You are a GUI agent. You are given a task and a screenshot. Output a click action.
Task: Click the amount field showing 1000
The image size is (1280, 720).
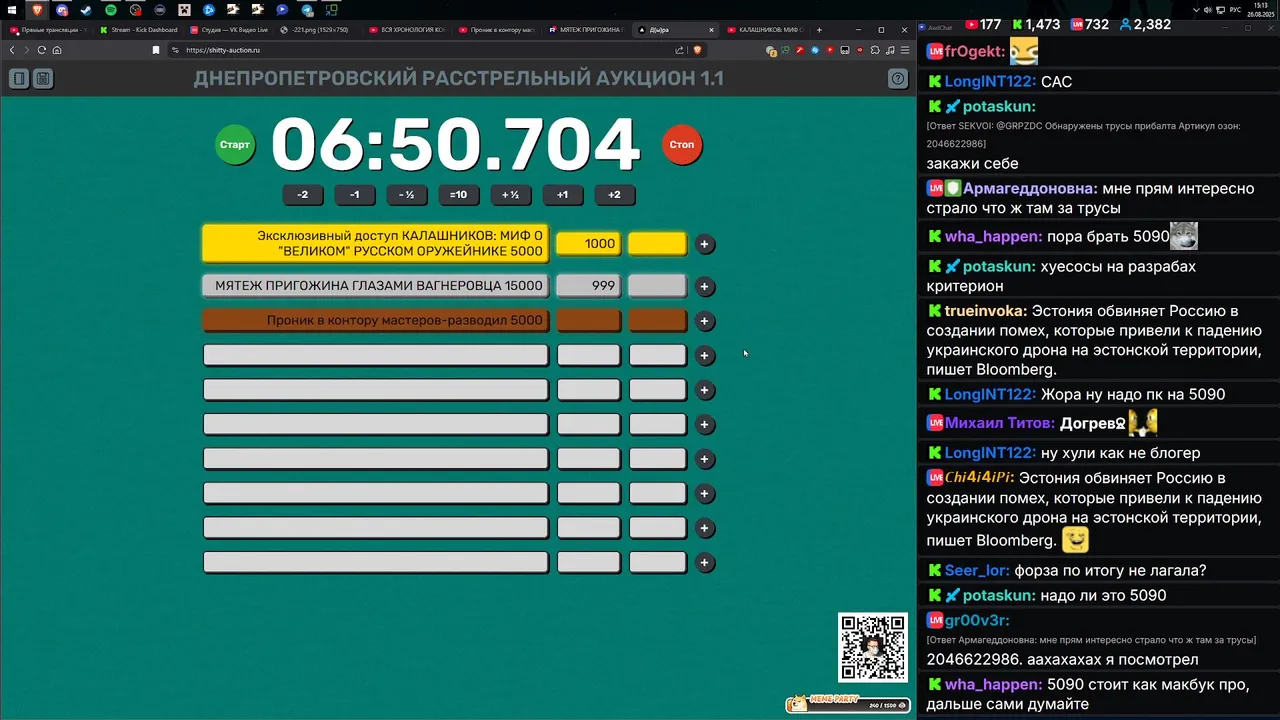(588, 244)
